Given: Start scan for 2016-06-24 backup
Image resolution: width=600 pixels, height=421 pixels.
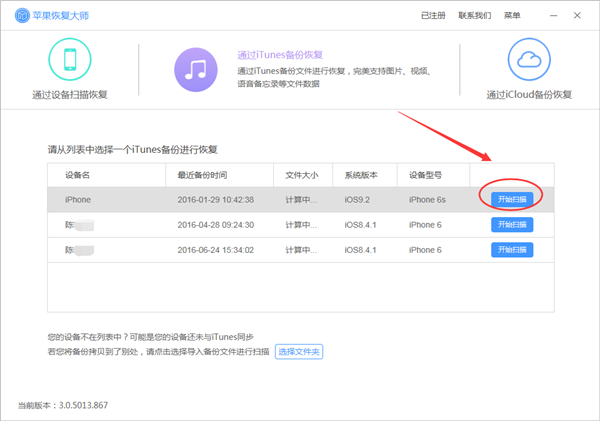Looking at the screenshot, I should (512, 250).
